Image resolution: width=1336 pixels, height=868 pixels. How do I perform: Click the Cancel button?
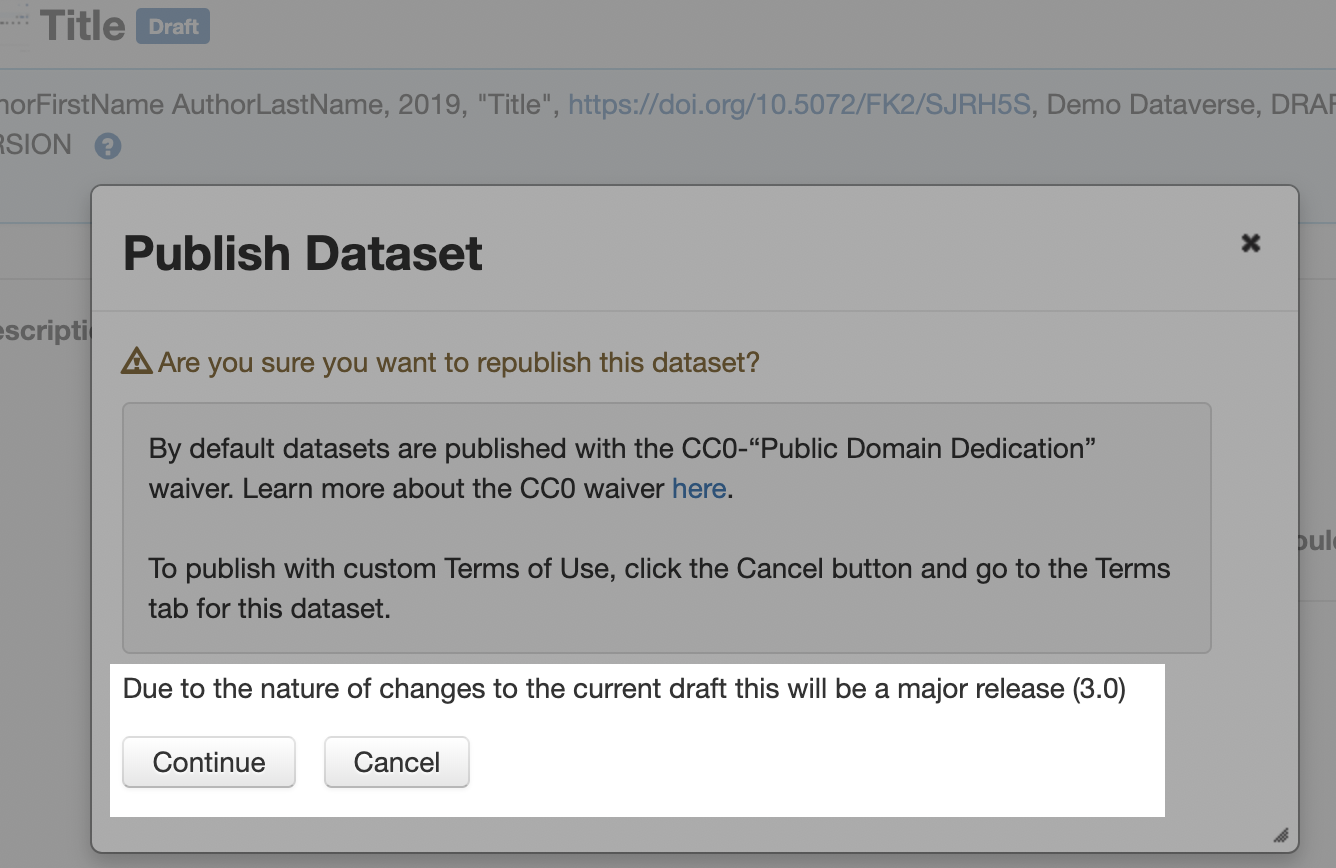pyautogui.click(x=397, y=762)
